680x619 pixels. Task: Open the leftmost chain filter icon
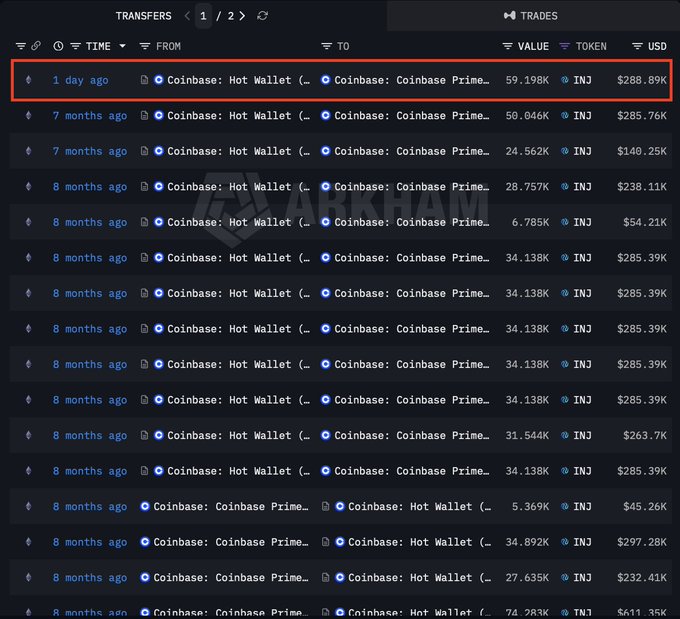[x=21, y=46]
